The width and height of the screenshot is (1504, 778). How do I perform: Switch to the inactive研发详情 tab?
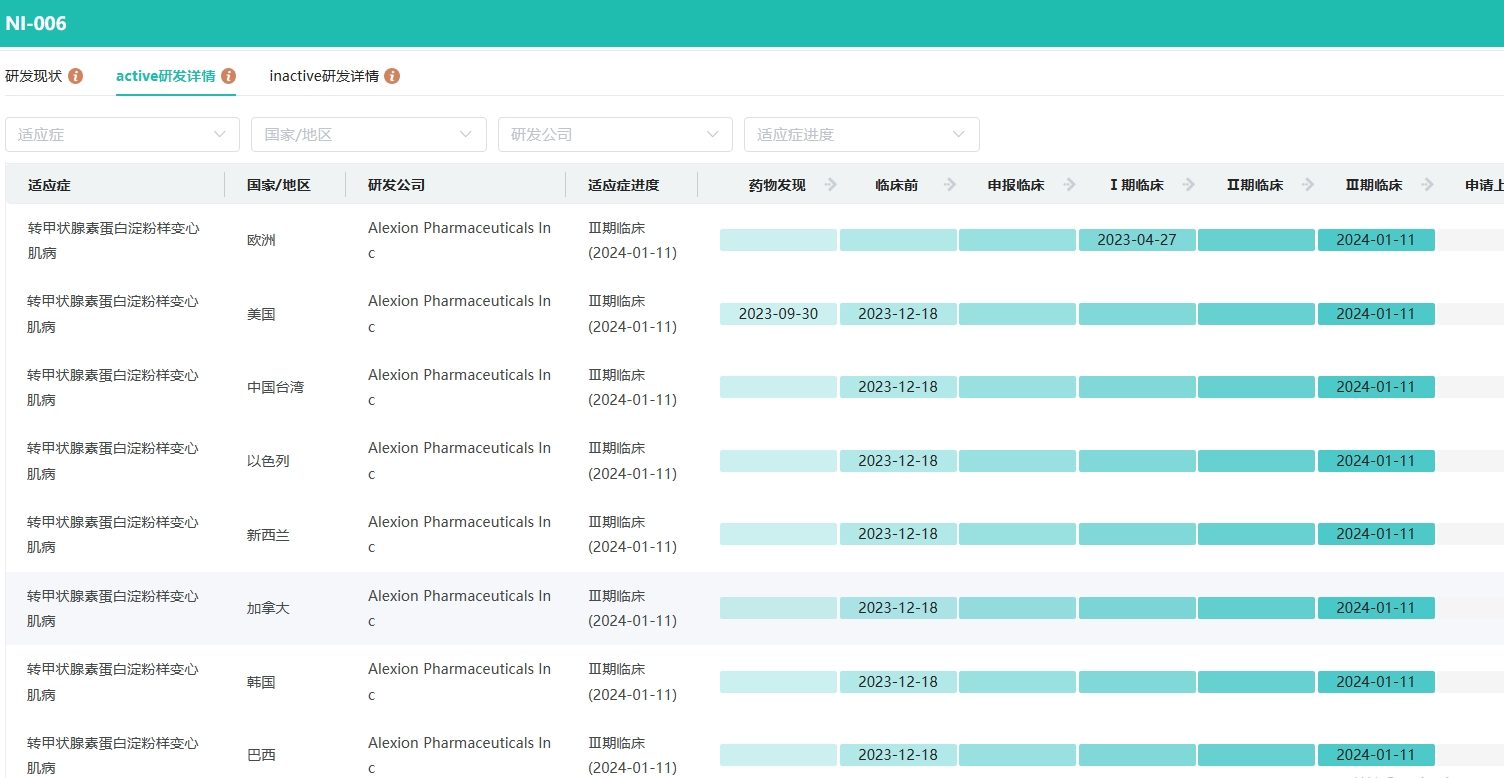[324, 76]
